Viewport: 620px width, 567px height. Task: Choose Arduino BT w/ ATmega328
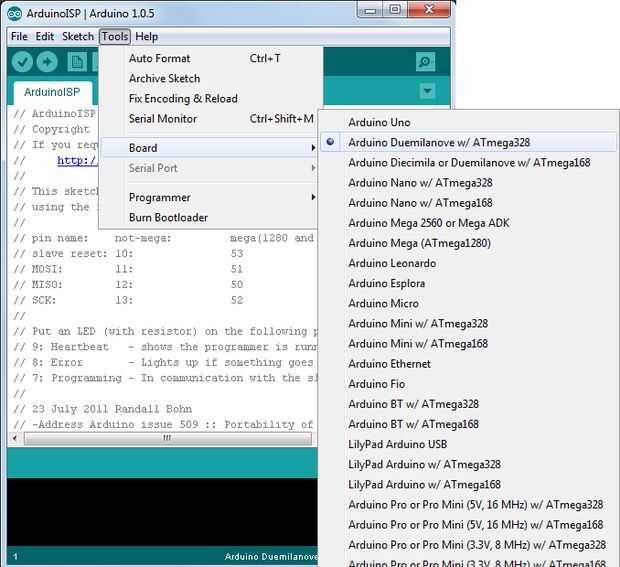coord(469,404)
